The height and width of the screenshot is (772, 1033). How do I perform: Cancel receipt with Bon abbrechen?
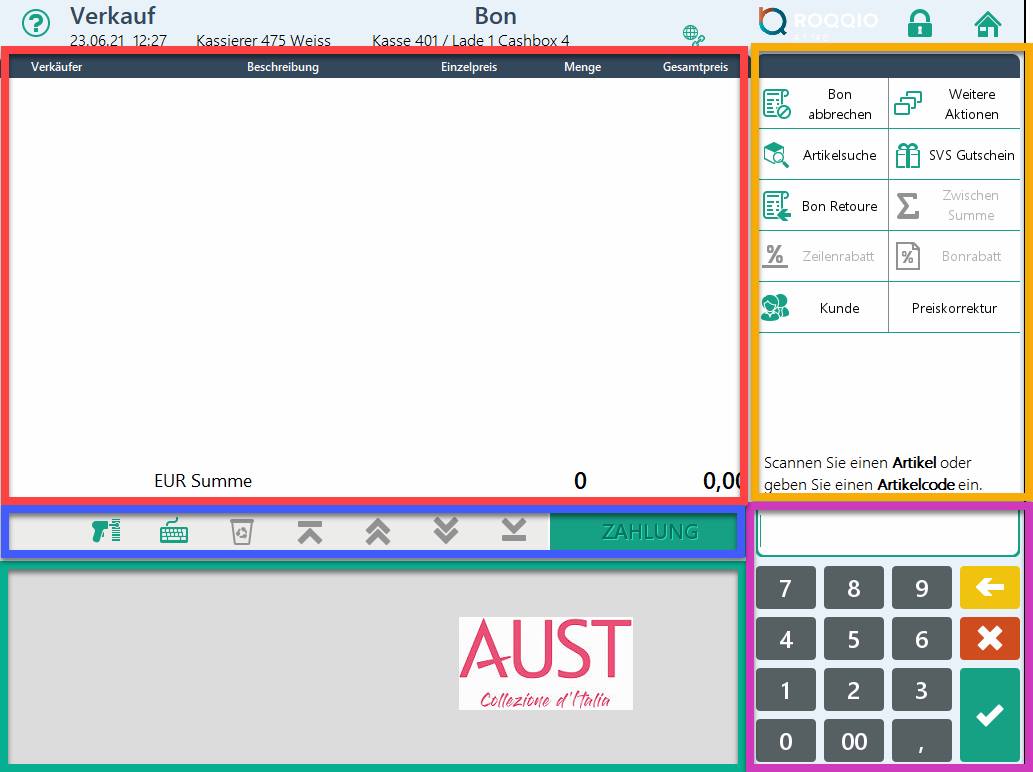tap(823, 104)
